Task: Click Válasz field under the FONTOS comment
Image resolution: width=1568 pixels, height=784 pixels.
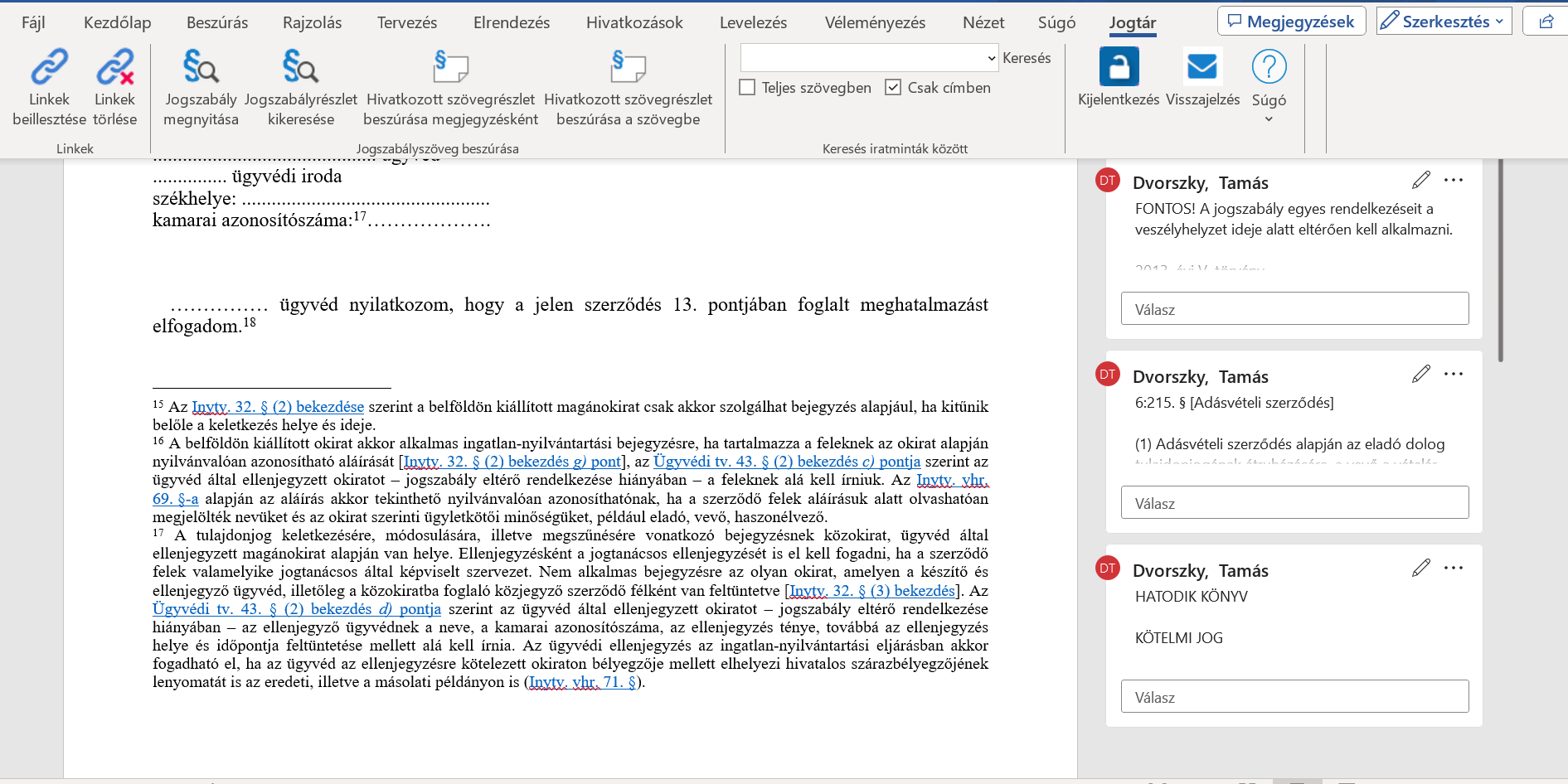Action: [x=1294, y=309]
